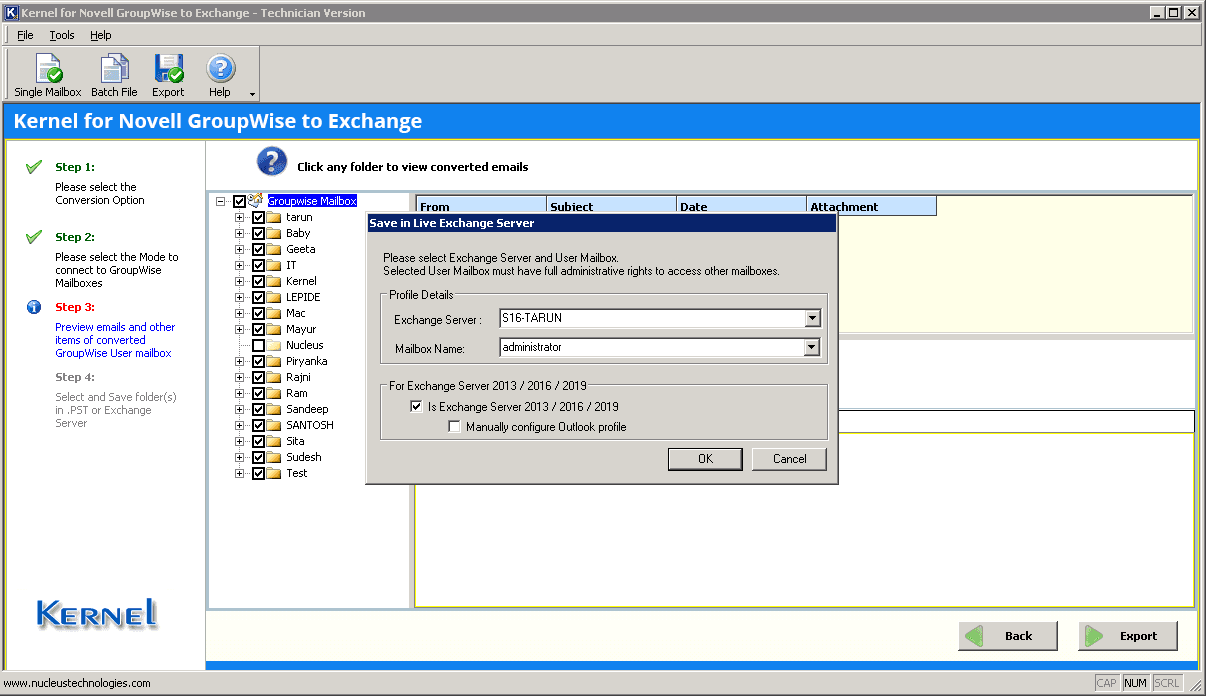The height and width of the screenshot is (696, 1206).
Task: Click the Back navigation button
Action: tap(1008, 636)
